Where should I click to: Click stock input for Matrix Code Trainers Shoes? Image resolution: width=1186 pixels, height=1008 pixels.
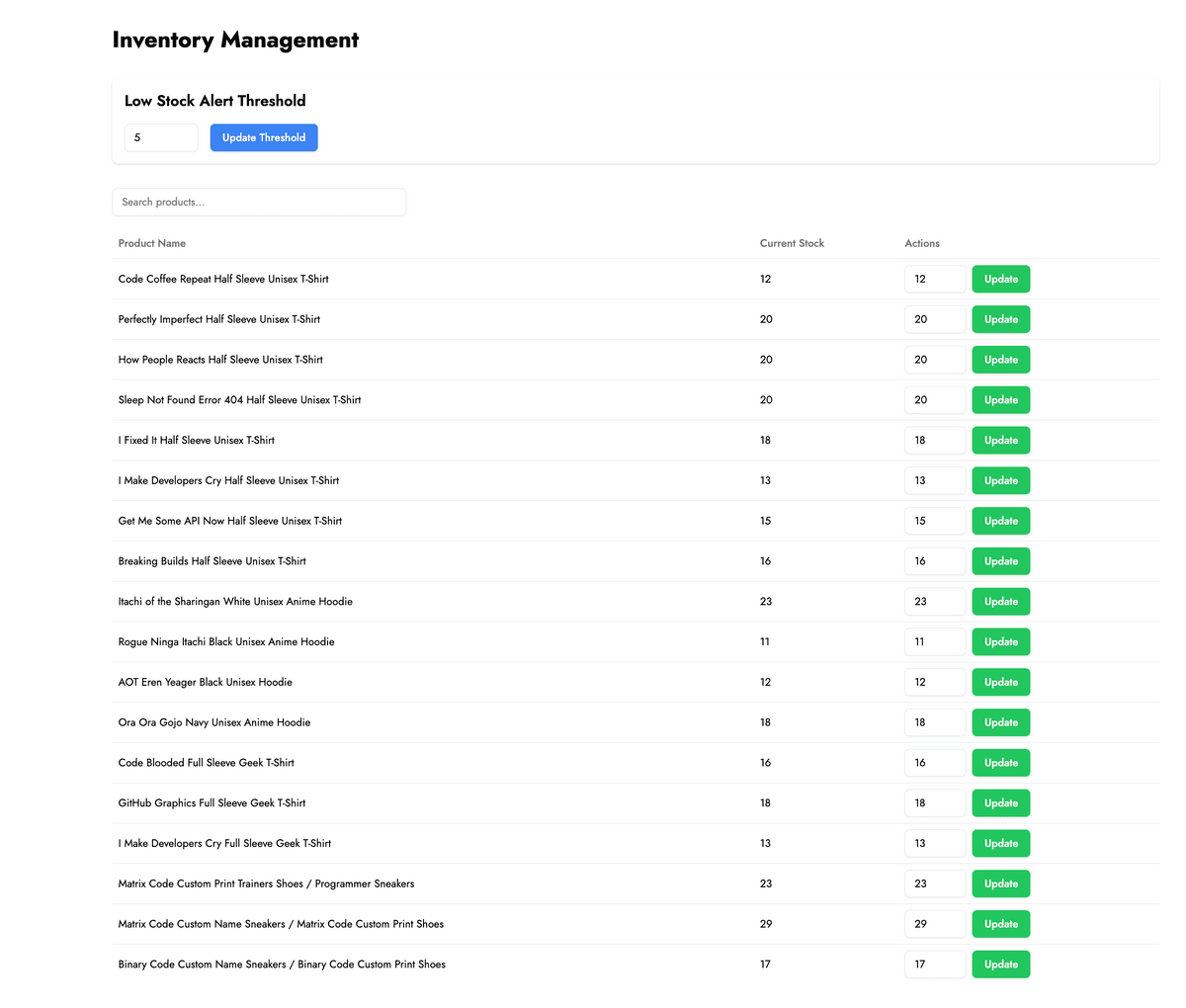point(934,883)
